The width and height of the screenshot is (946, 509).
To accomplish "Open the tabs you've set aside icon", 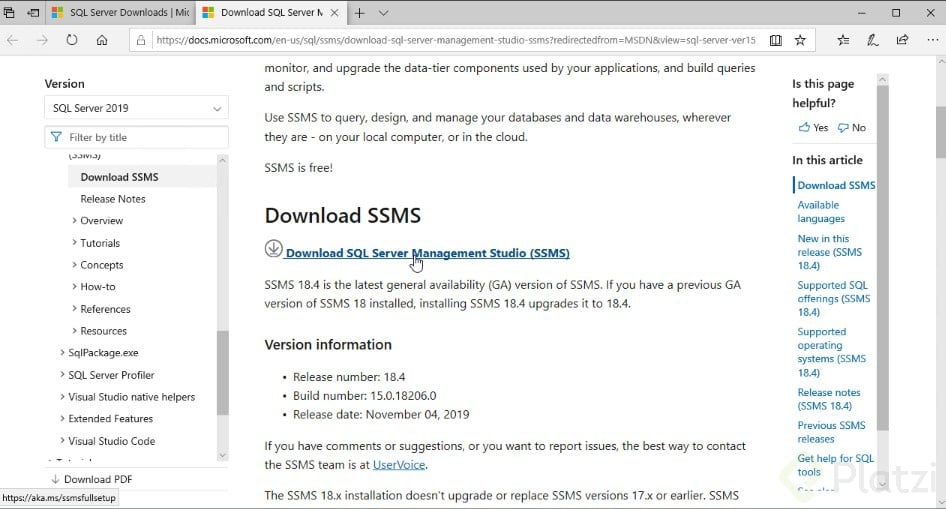I will [9, 13].
